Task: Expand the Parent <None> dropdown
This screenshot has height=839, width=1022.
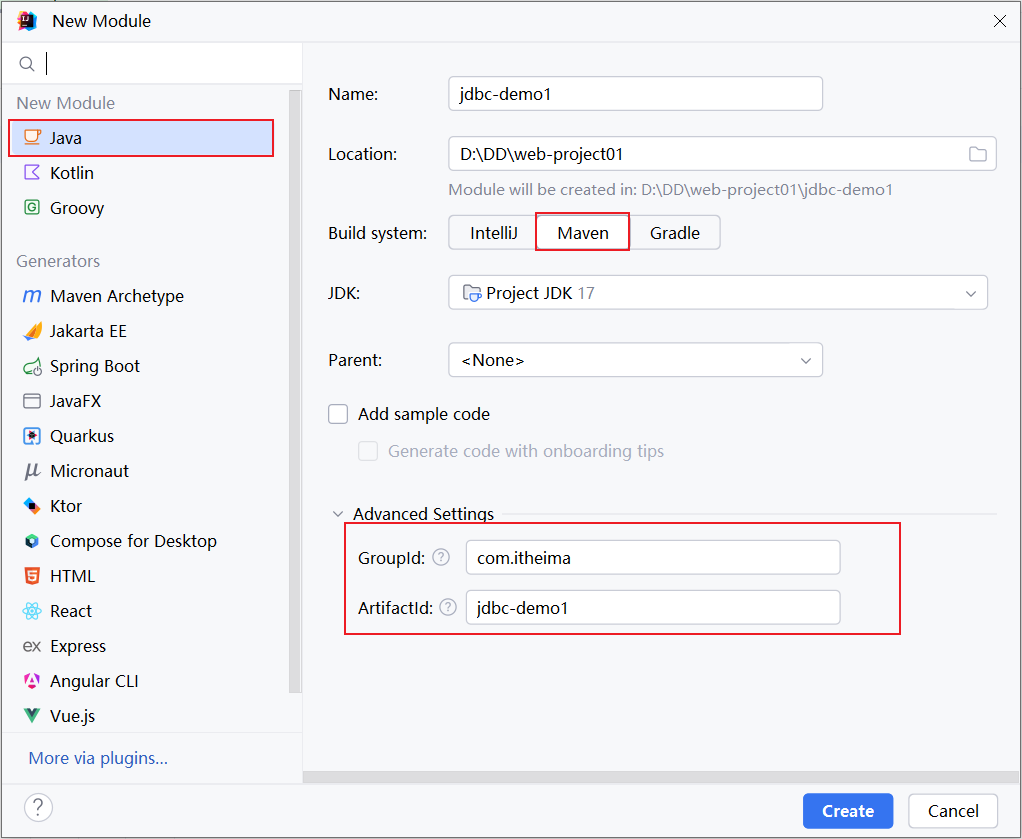Action: 635,360
